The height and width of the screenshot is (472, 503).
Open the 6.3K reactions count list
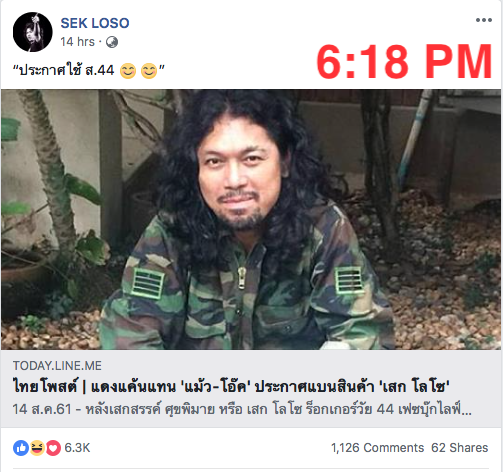(77, 448)
